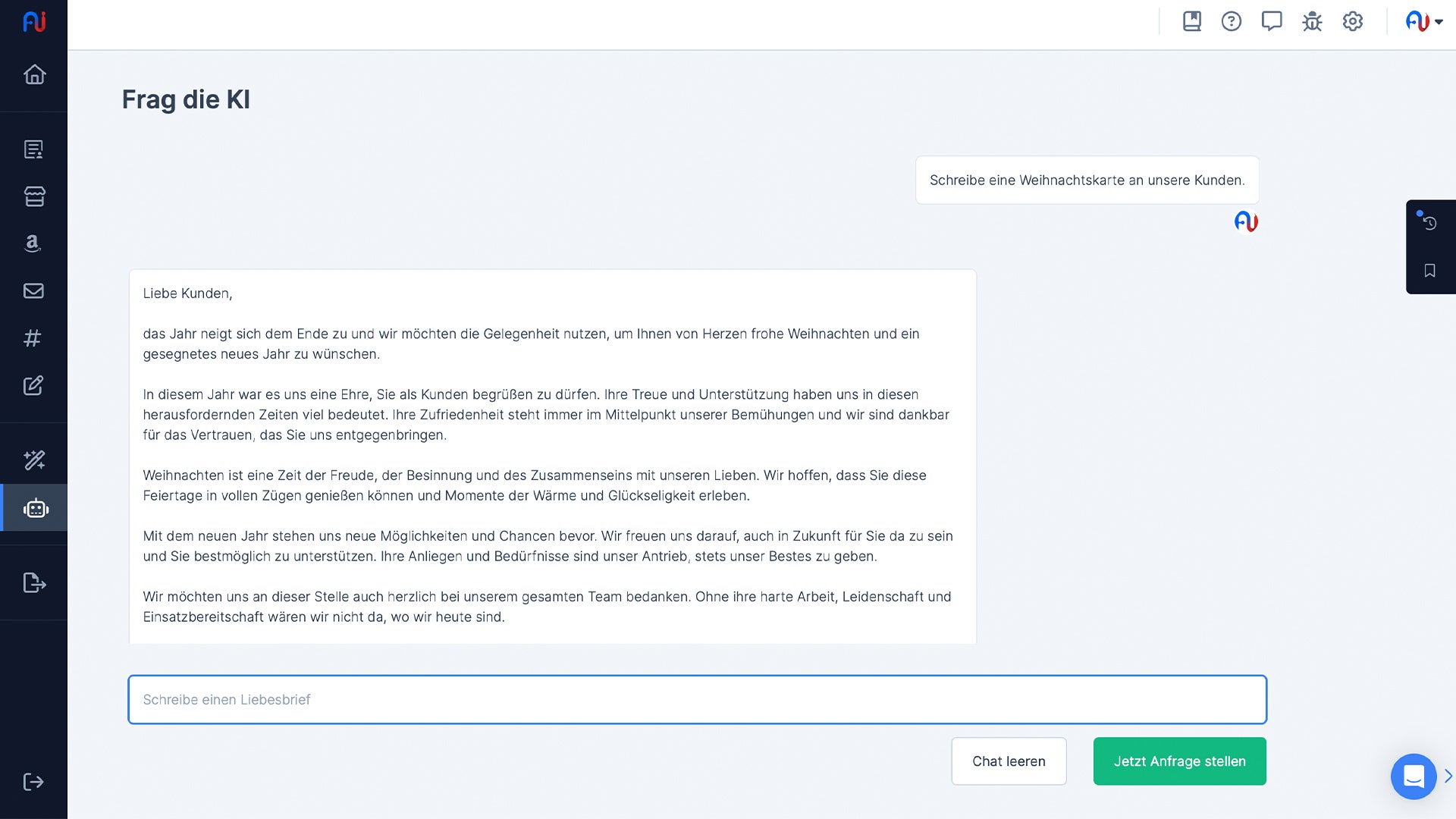
Task: Open the Intercom chat bubble bottom right
Action: [x=1414, y=777]
